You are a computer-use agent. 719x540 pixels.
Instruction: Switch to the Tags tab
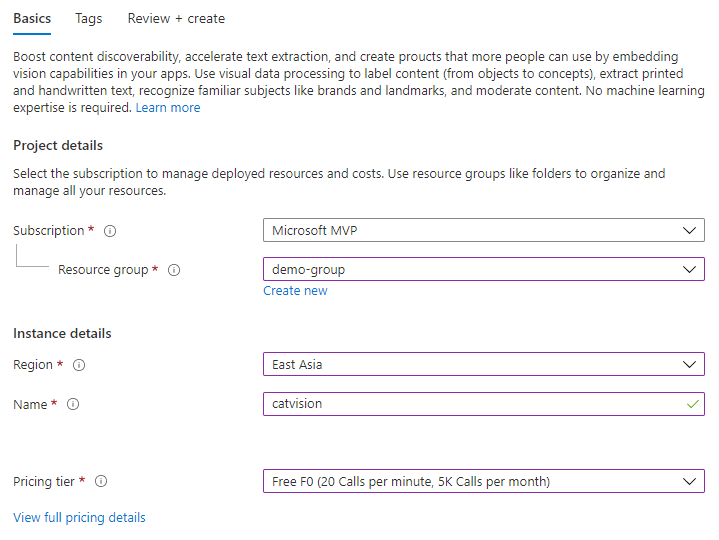pyautogui.click(x=89, y=18)
